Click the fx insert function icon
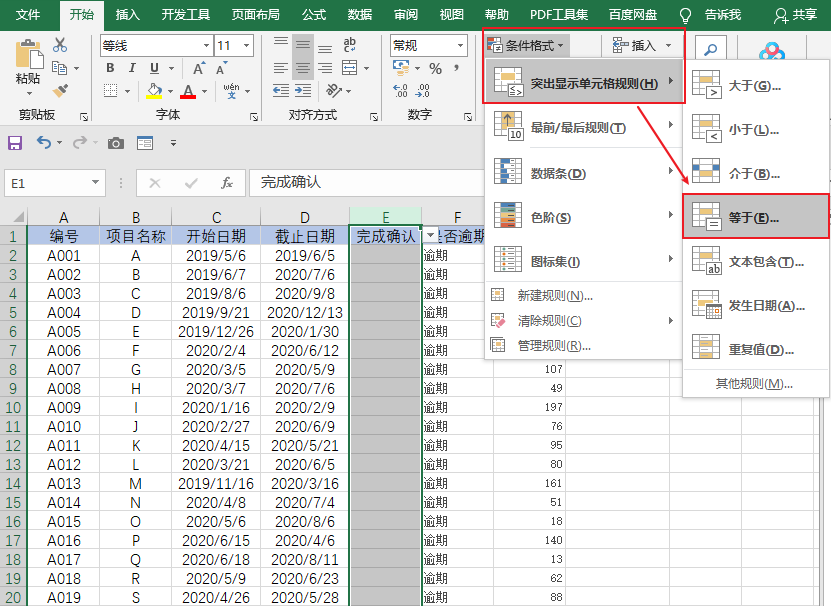The image size is (831, 606). coord(227,183)
